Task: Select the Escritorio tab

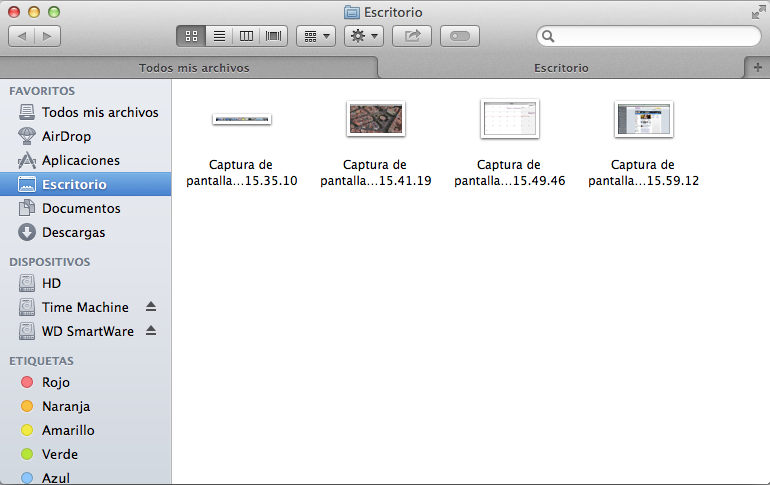Action: [x=561, y=68]
